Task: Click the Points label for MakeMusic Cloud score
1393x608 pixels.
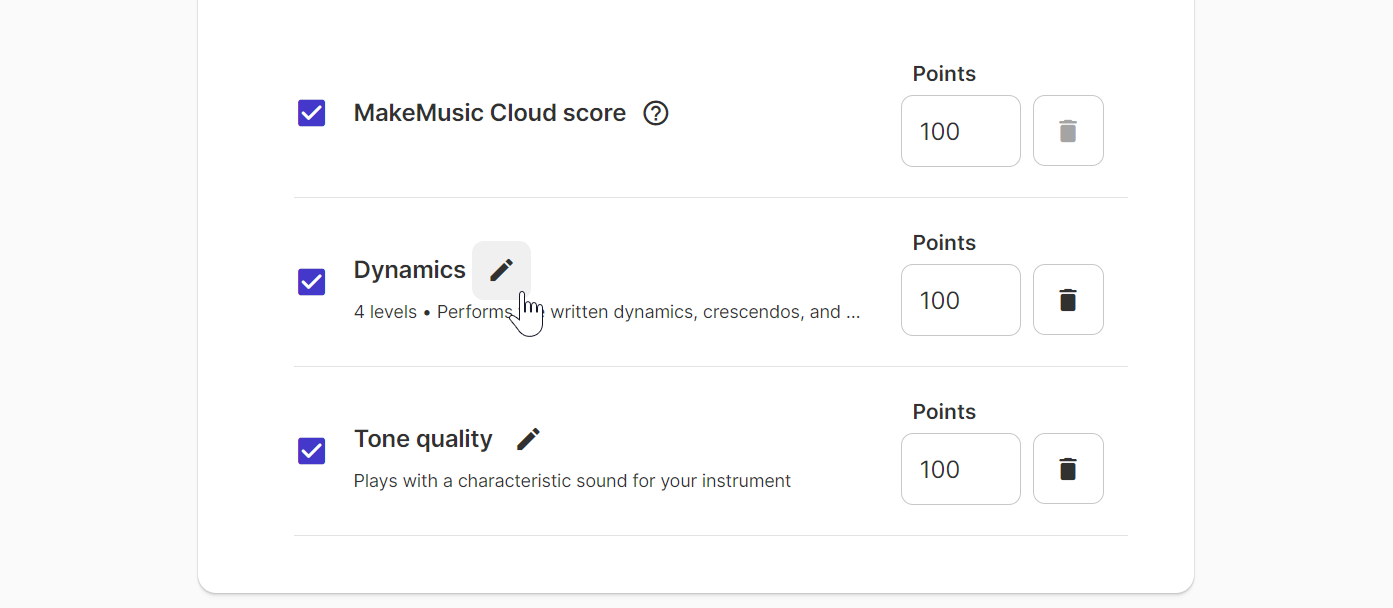Action: coord(944,74)
